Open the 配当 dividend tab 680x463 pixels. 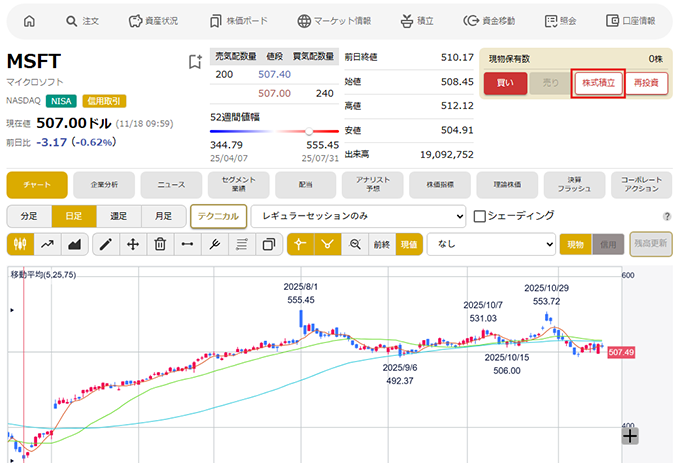pos(306,185)
